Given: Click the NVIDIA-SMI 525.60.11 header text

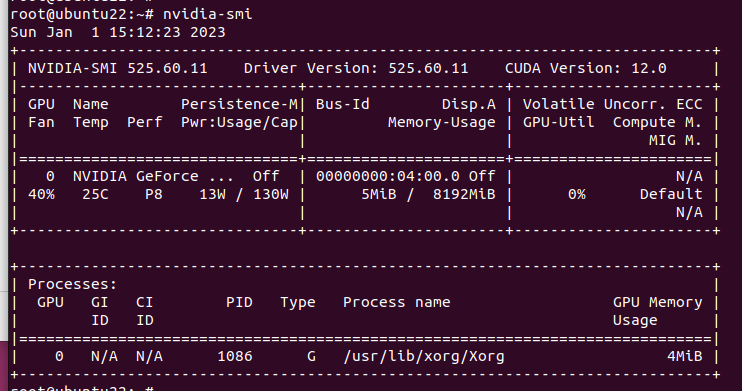Looking at the screenshot, I should click(117, 68).
